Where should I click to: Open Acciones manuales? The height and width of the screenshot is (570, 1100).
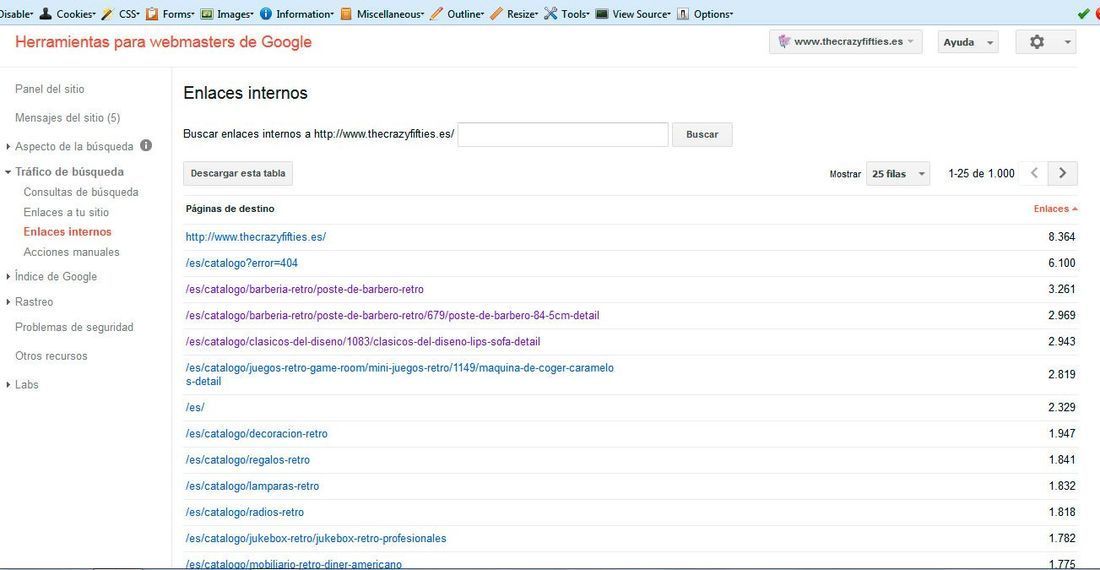(x=72, y=252)
